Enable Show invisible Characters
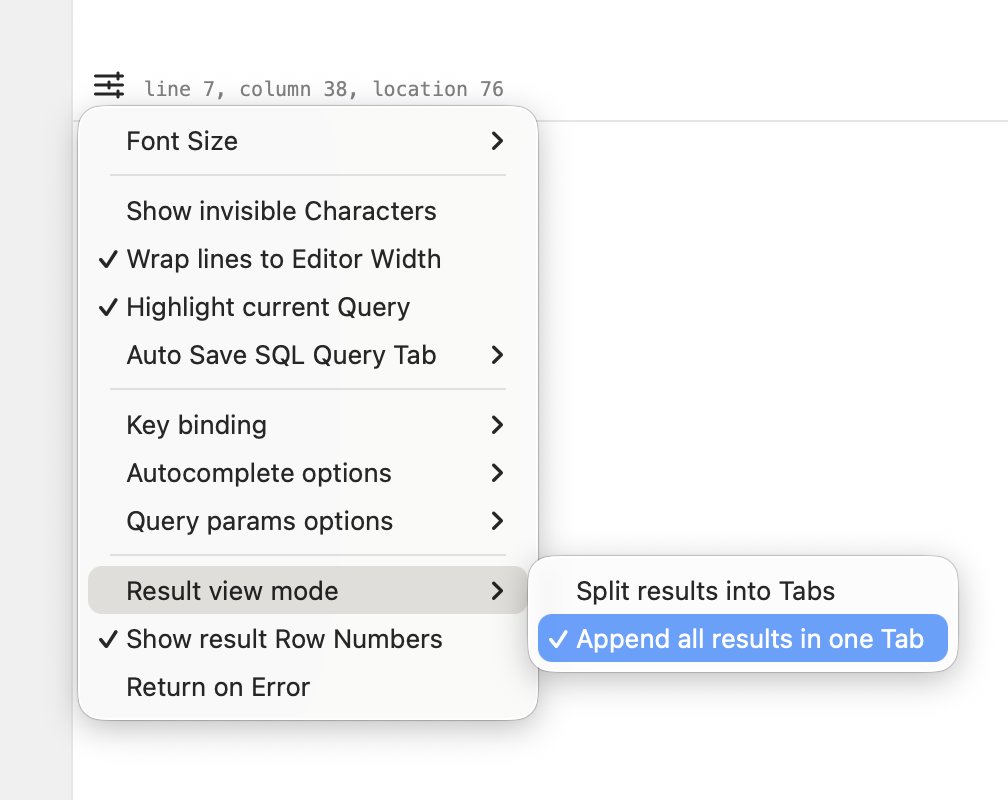Image resolution: width=1008 pixels, height=800 pixels. [307, 211]
